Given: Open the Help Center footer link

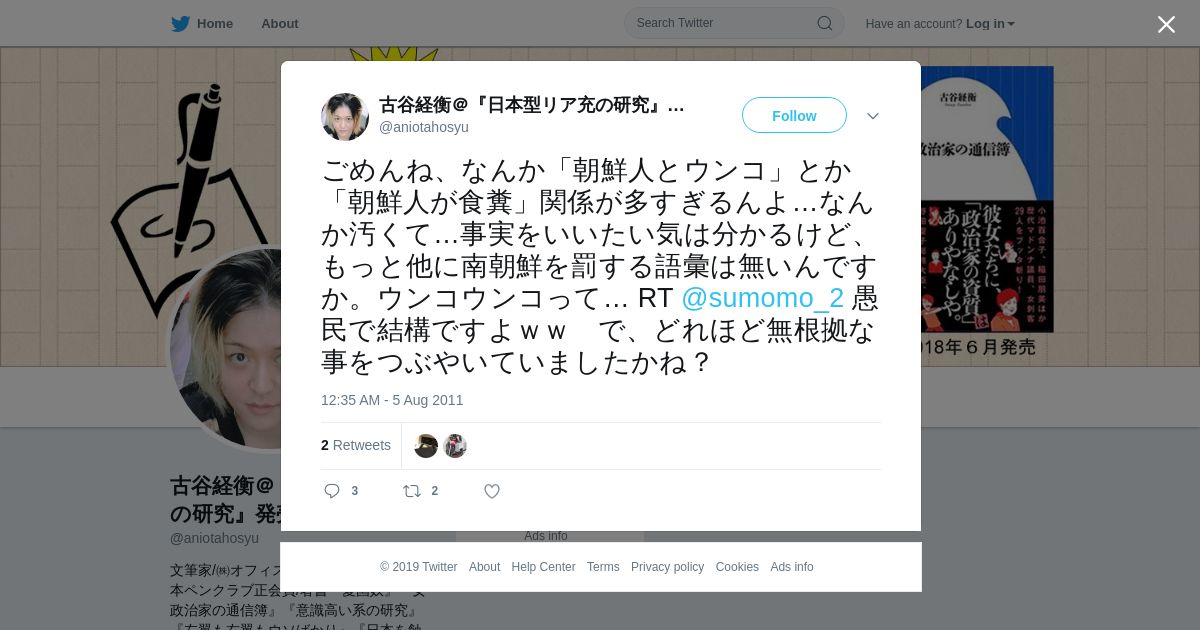Looking at the screenshot, I should (x=543, y=567).
